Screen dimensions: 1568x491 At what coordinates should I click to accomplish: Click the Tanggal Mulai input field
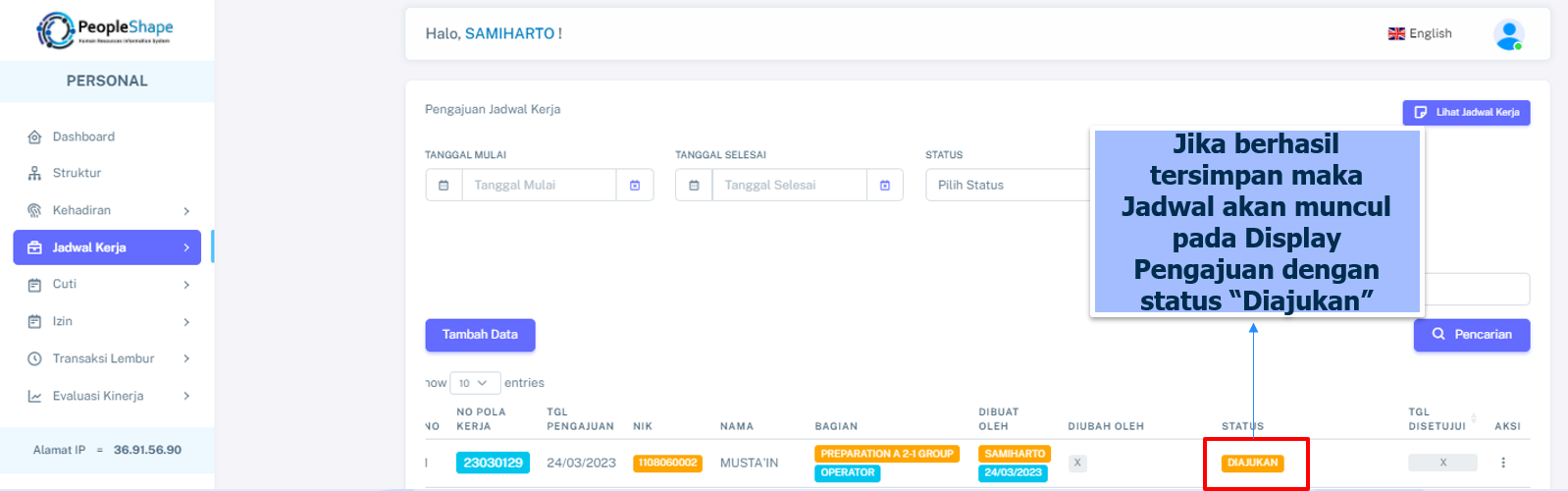(x=538, y=186)
